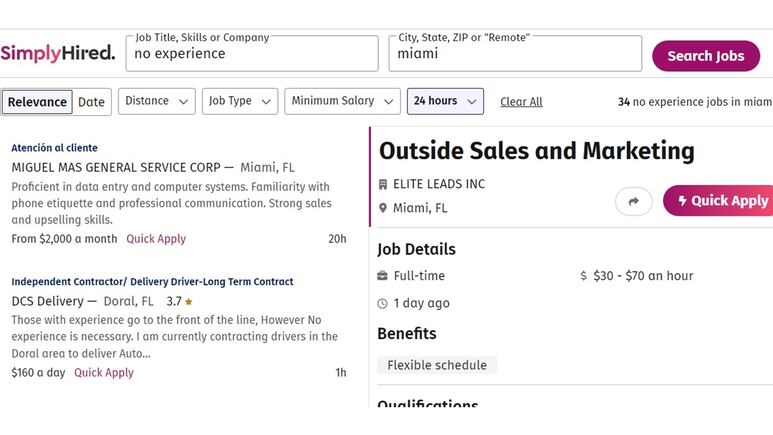Click the $30 - $70 an hour pay text
Viewport: 773px width, 435px height.
pyautogui.click(x=643, y=276)
